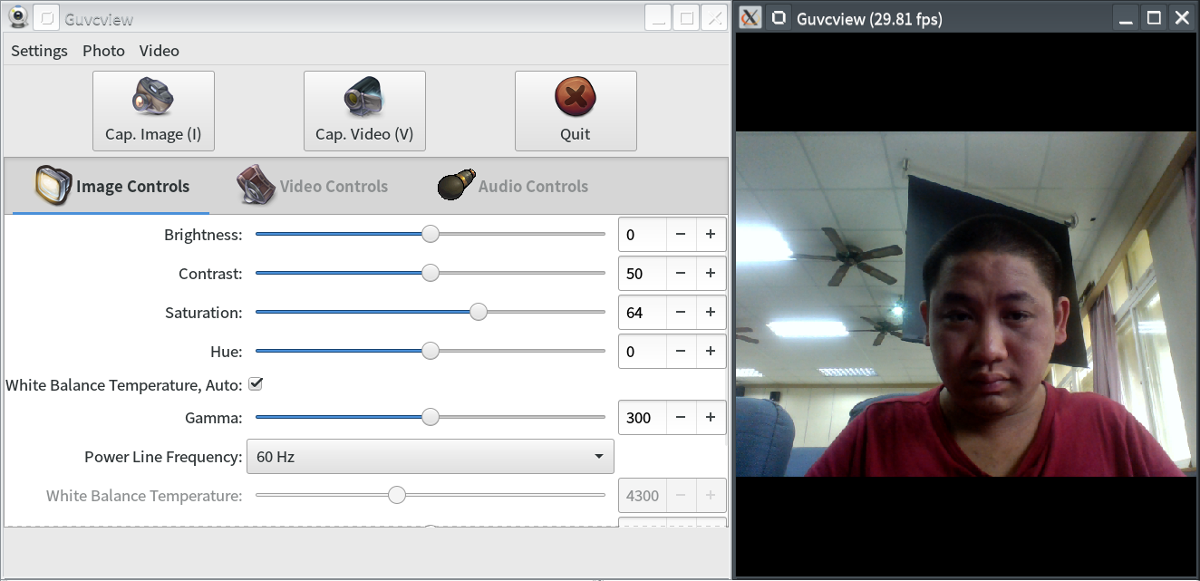Increase Gamma with plus button
Image resolution: width=1200 pixels, height=581 pixels.
click(x=711, y=417)
